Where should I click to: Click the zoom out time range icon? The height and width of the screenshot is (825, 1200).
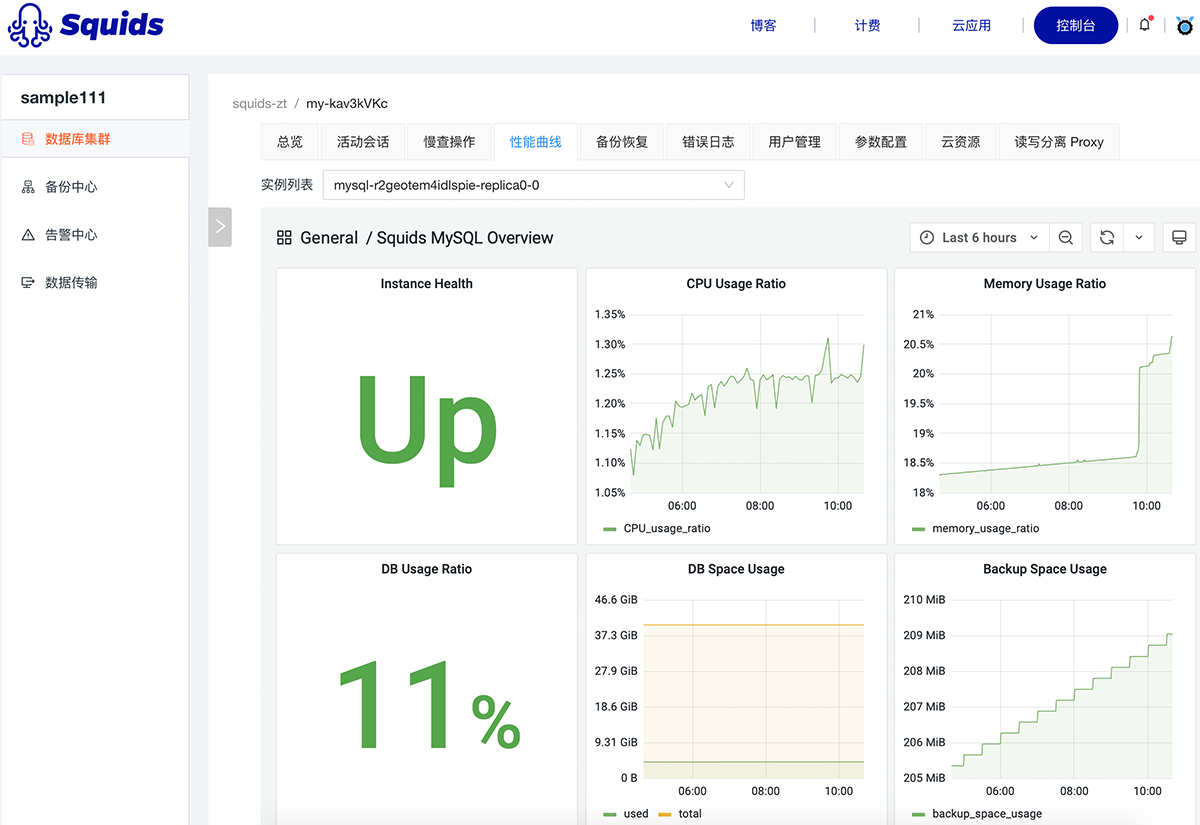click(1066, 238)
